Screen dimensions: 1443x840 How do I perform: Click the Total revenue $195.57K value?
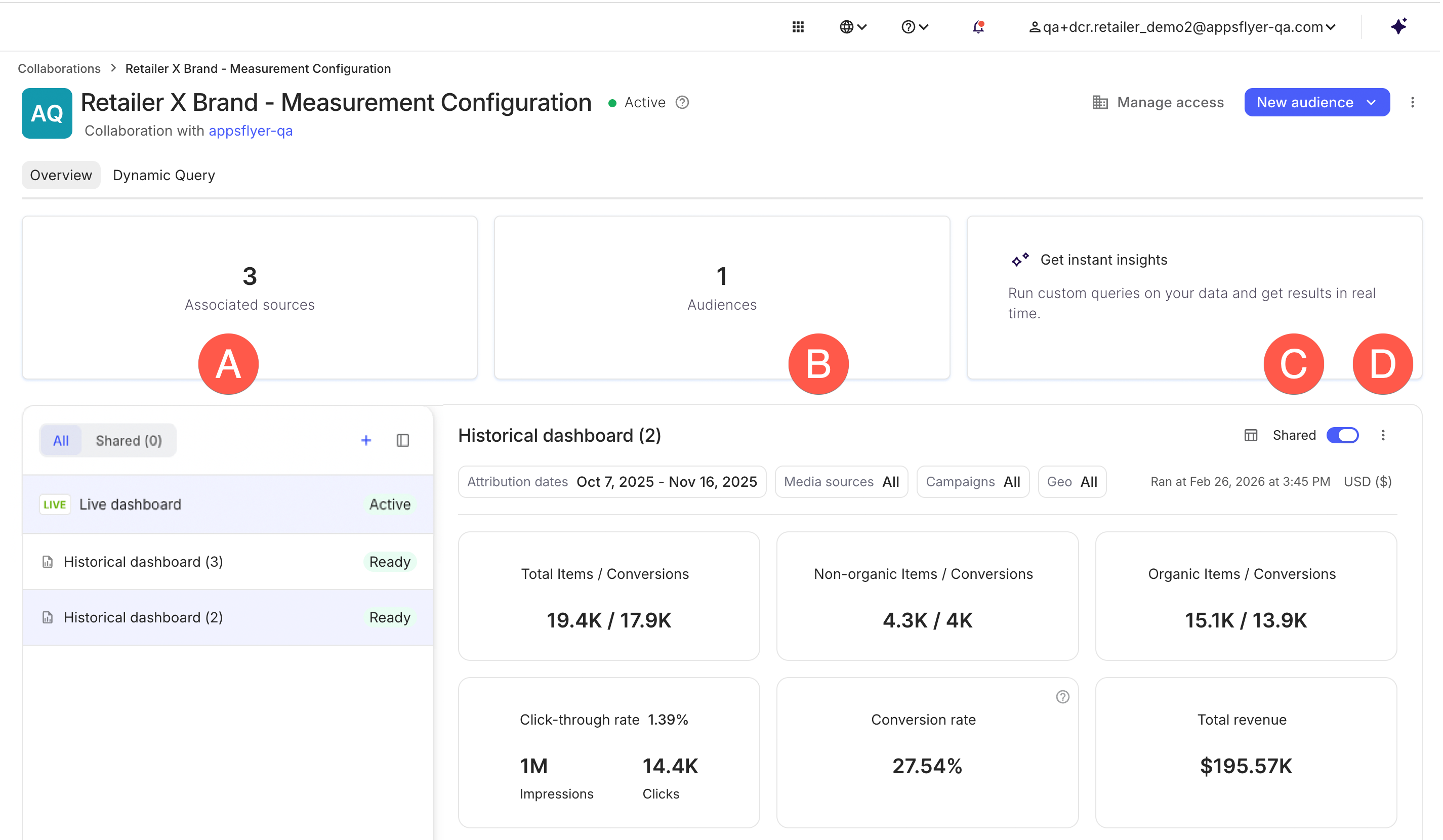coord(1246,767)
